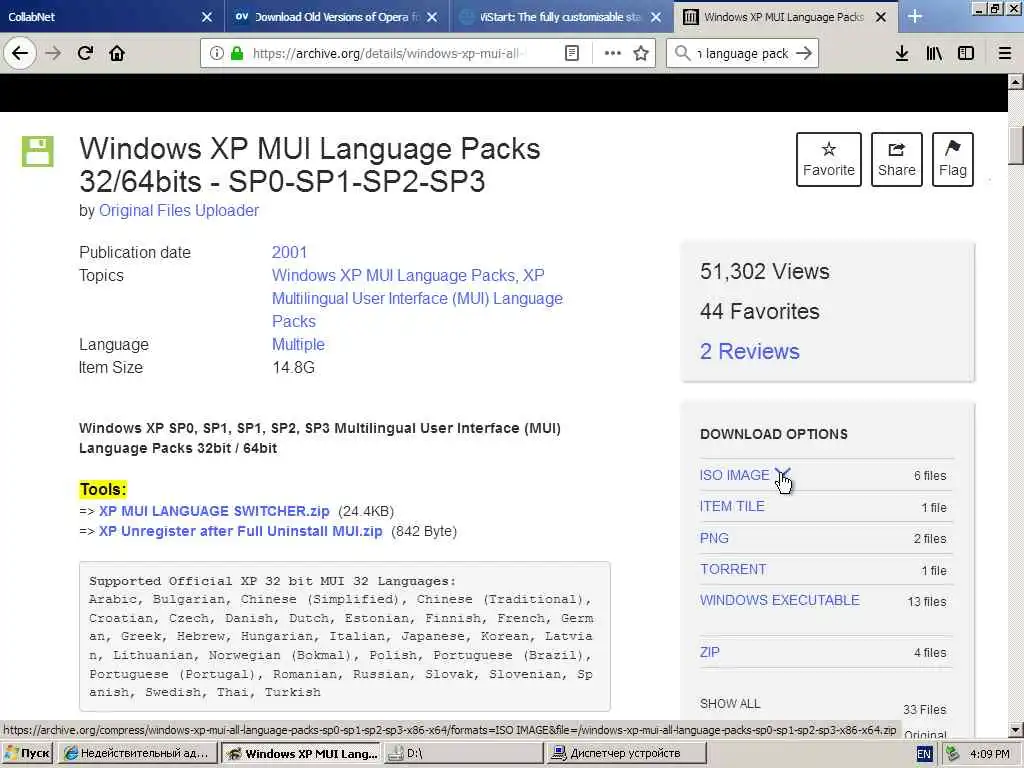This screenshot has width=1024, height=768.
Task: Click the vertical scrollbar thumb
Action: (1016, 146)
